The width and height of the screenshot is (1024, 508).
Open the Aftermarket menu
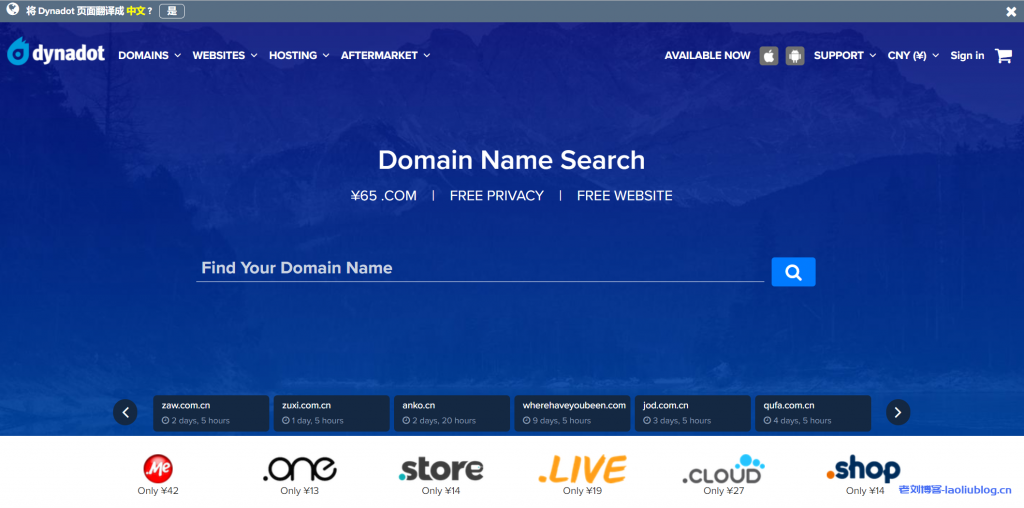pyautogui.click(x=385, y=56)
